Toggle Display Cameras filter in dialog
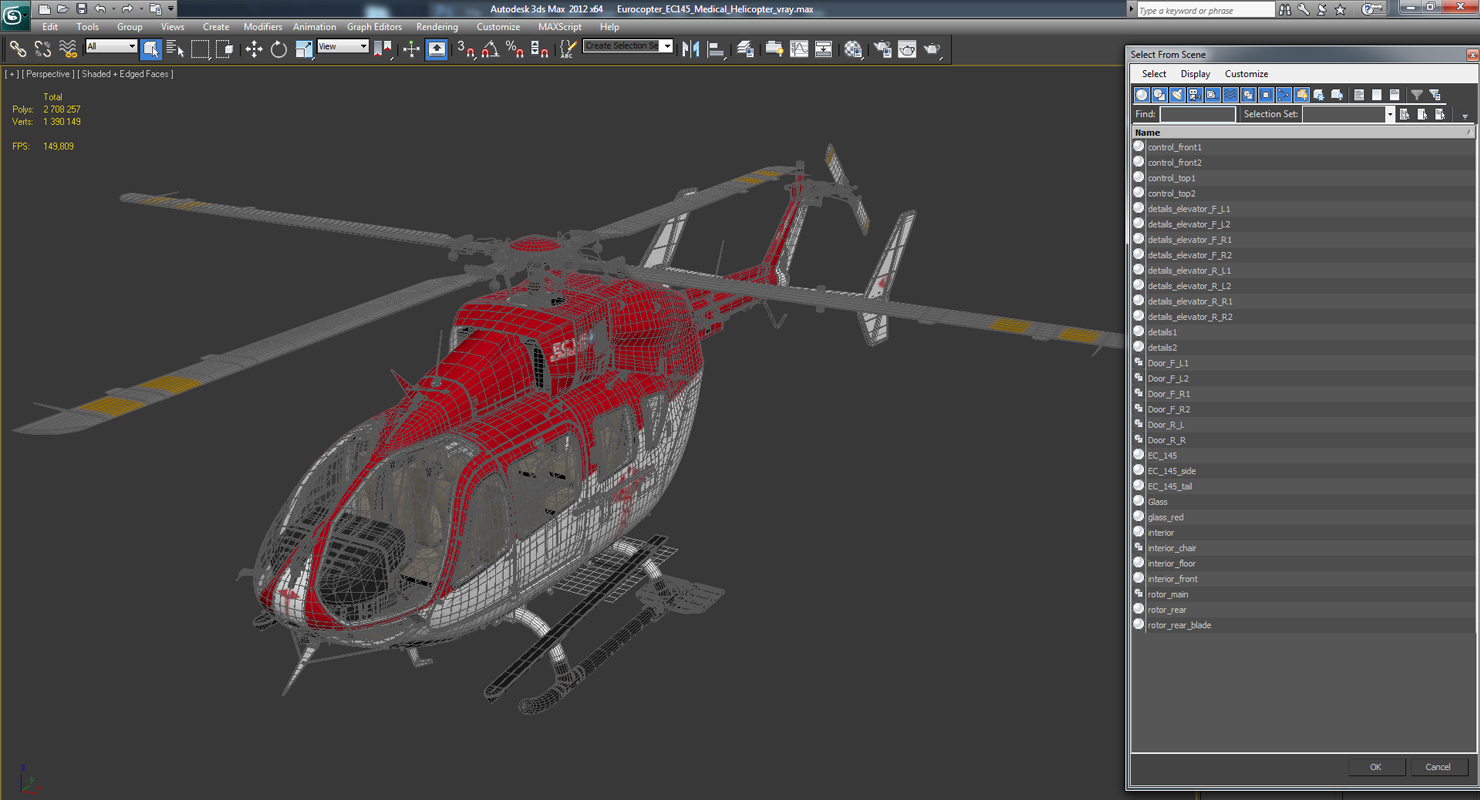Image resolution: width=1480 pixels, height=800 pixels. point(1194,95)
